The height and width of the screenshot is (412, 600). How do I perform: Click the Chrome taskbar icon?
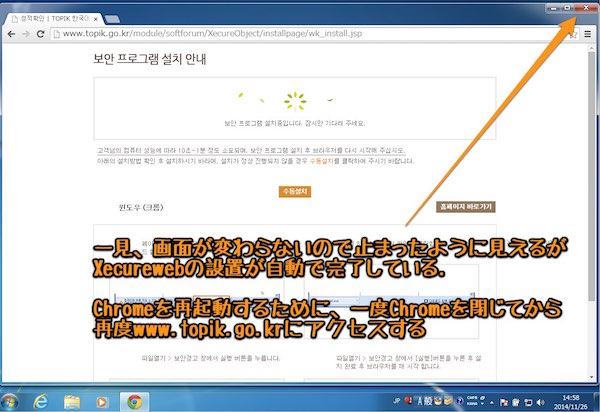click(134, 402)
